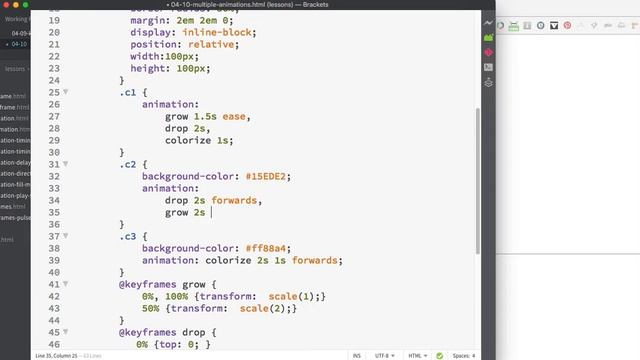Open the HTML language mode dropdown
Viewport: 640px width, 360px height.
click(418, 356)
